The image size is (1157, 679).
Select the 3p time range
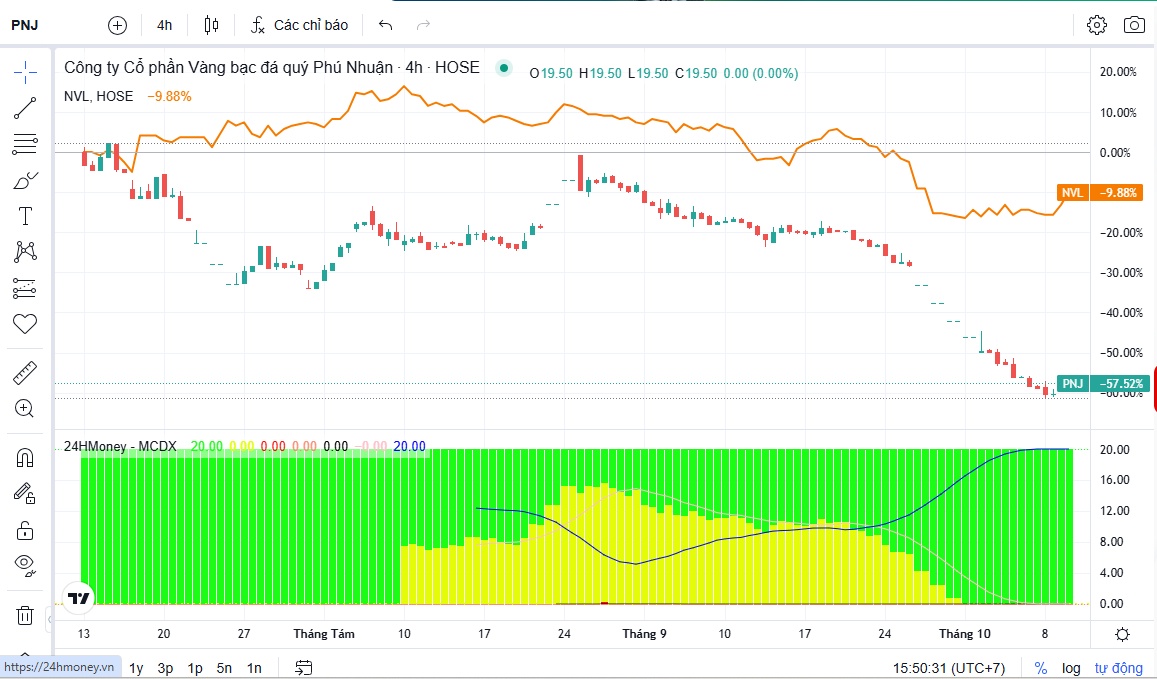click(165, 668)
